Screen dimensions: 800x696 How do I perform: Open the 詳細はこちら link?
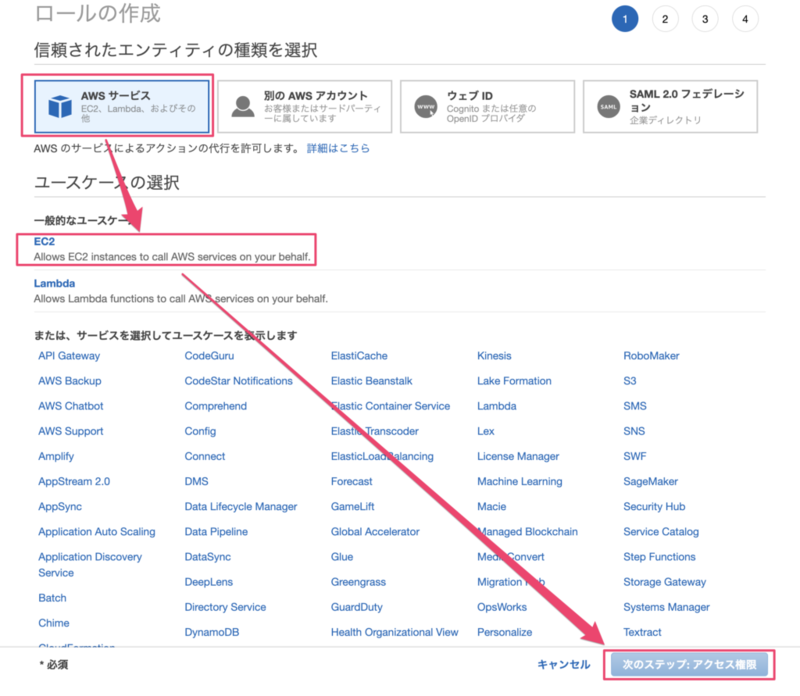tap(338, 148)
